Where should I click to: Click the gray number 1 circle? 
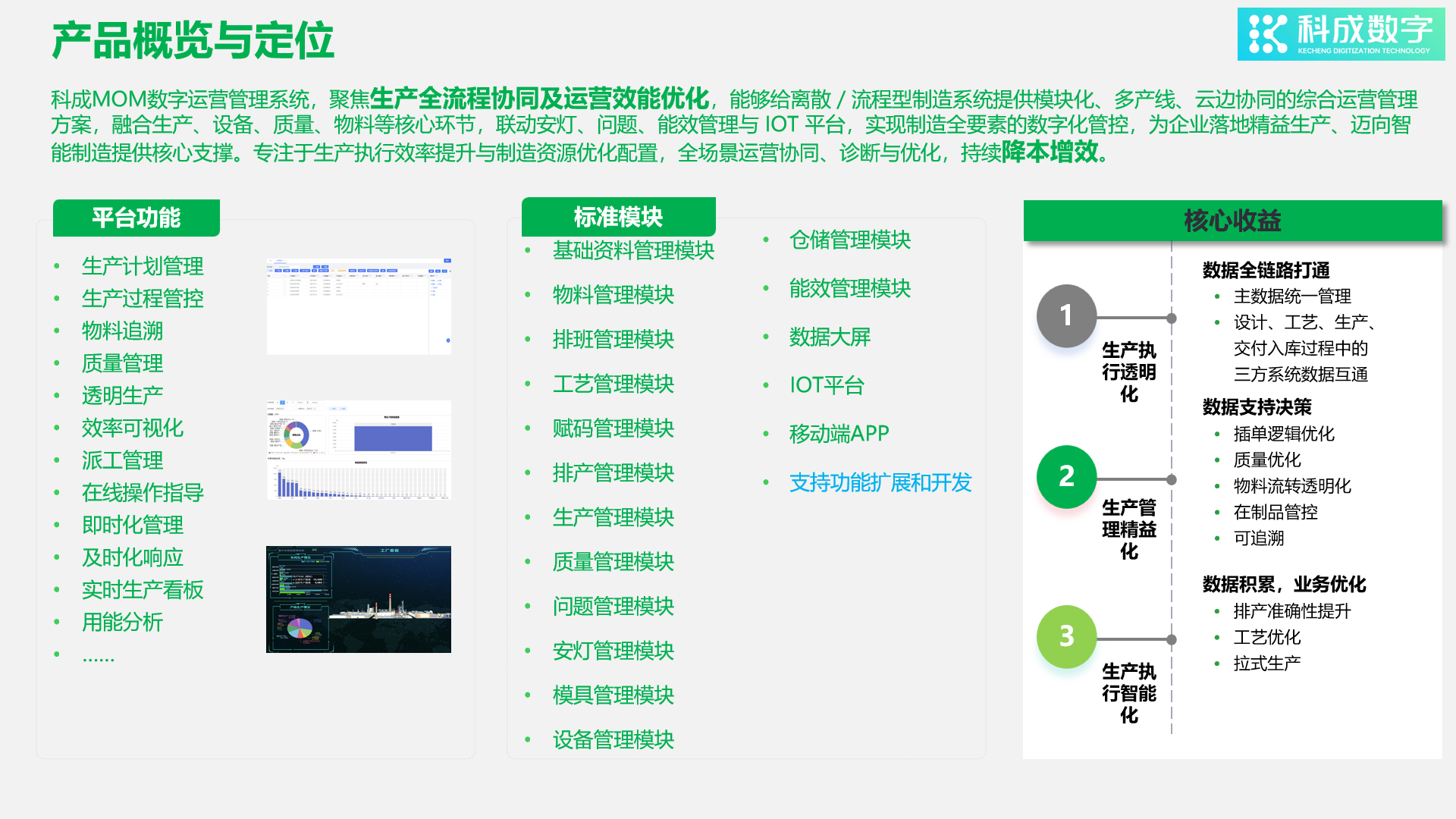1066,315
